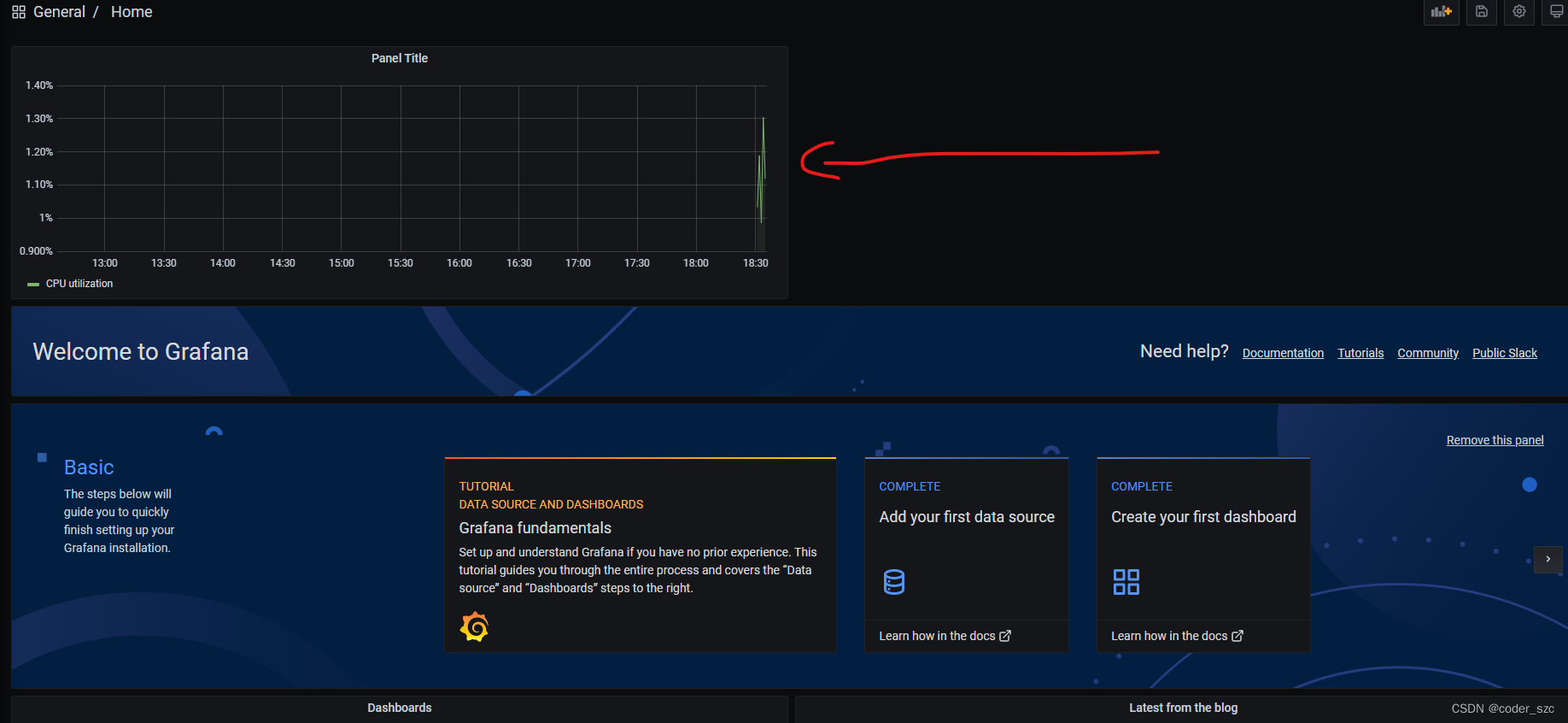1568x723 pixels.
Task: Click the database icon in data source card
Action: coord(894,582)
